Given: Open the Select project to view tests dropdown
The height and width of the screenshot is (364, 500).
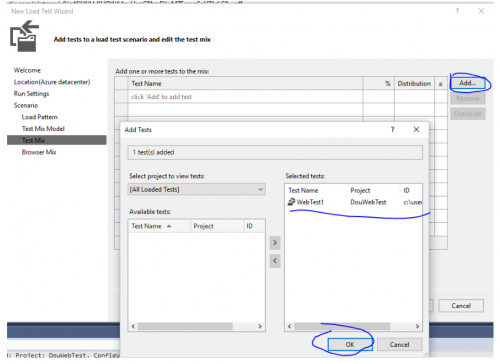Looking at the screenshot, I should [x=197, y=189].
